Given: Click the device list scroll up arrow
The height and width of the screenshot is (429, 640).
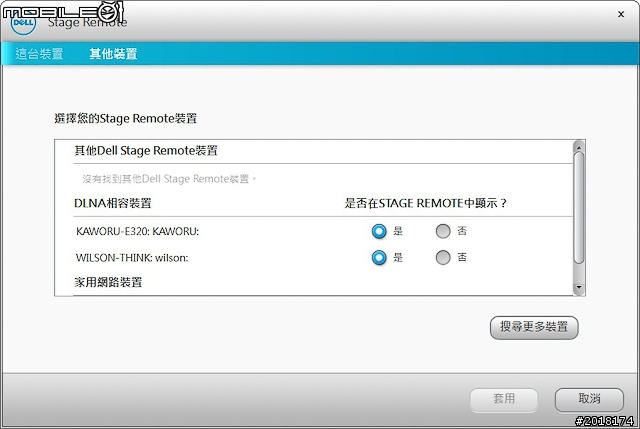Looking at the screenshot, I should (x=579, y=146).
